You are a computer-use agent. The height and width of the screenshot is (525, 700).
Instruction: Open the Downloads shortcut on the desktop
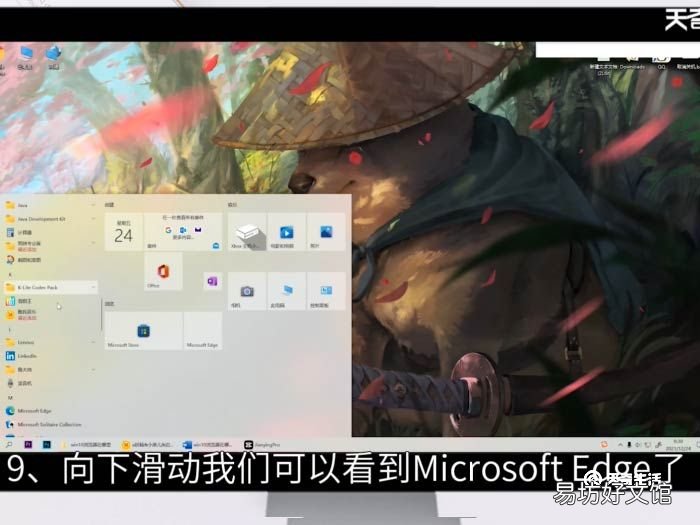tap(632, 62)
